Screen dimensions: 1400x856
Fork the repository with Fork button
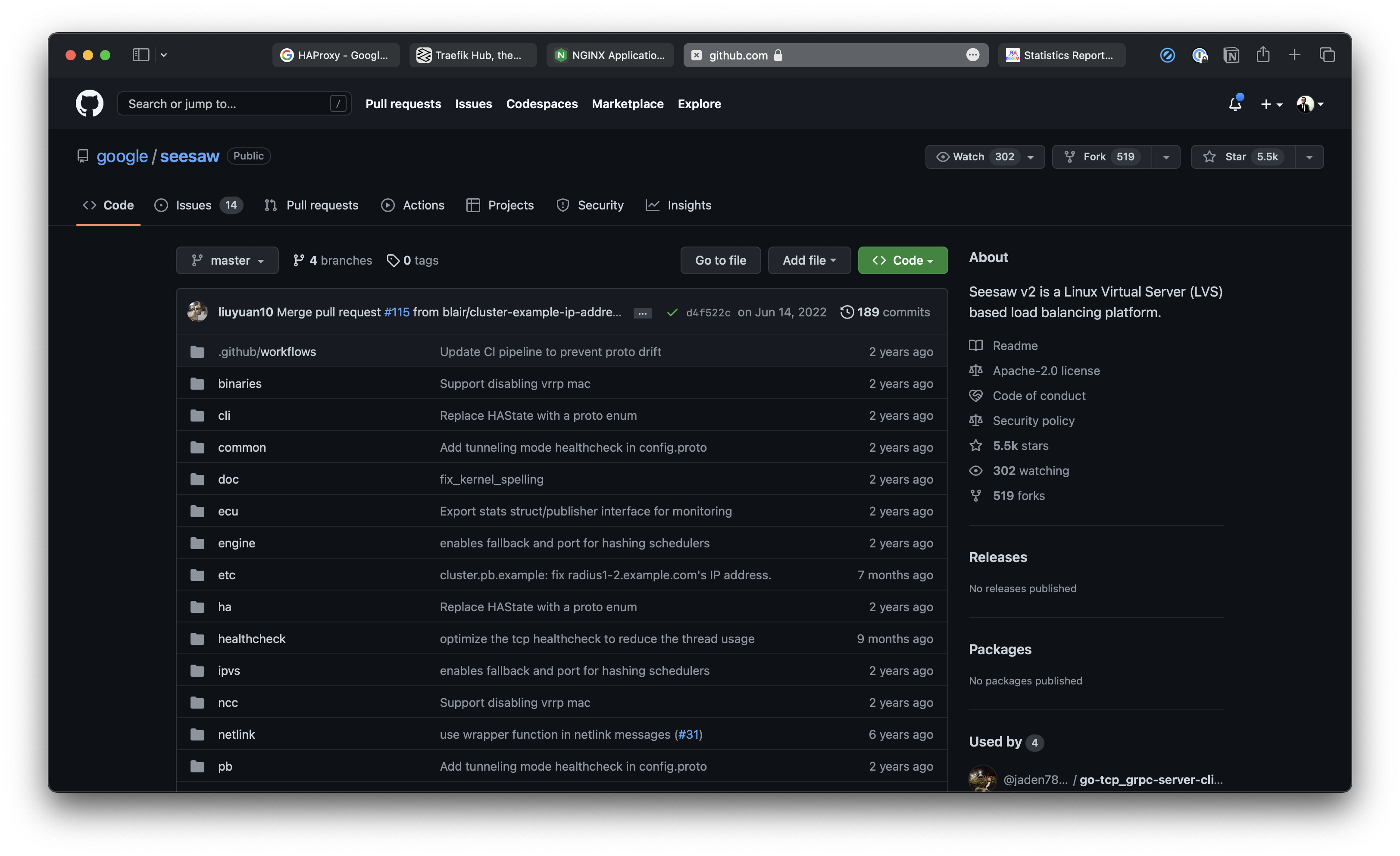(x=1101, y=157)
